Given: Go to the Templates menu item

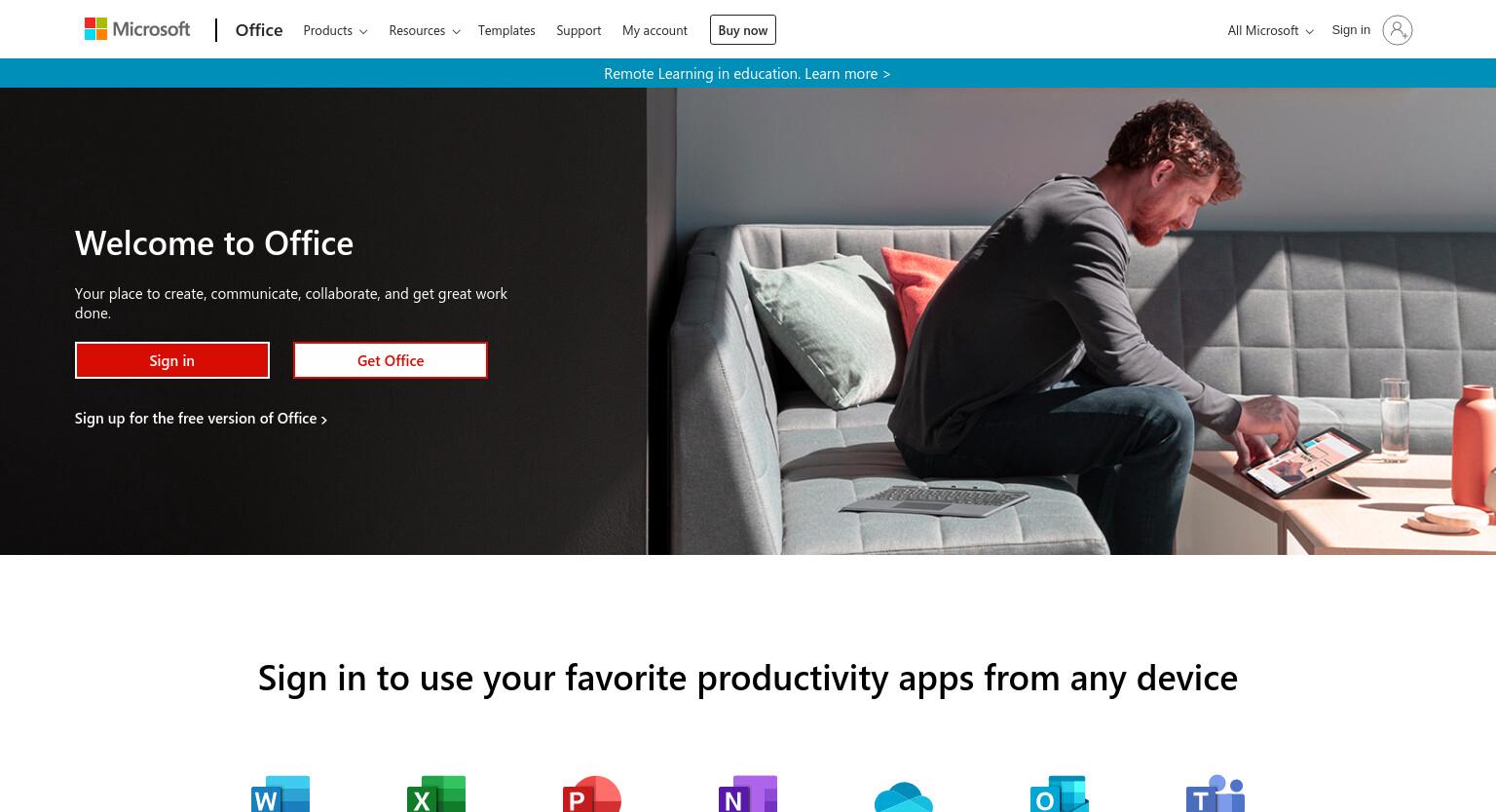Looking at the screenshot, I should [x=506, y=30].
